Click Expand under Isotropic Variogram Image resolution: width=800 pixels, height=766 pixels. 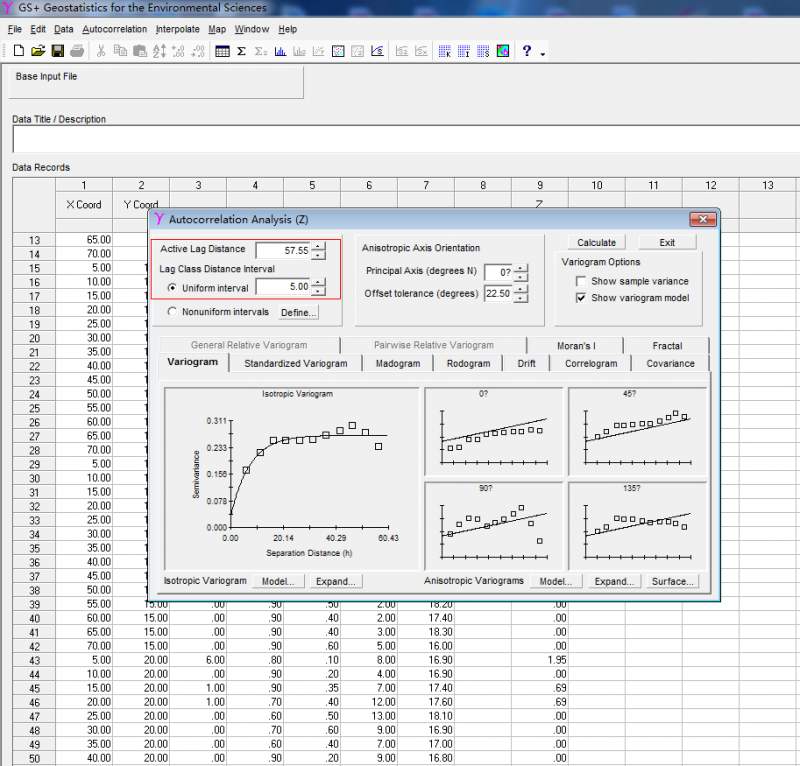334,581
